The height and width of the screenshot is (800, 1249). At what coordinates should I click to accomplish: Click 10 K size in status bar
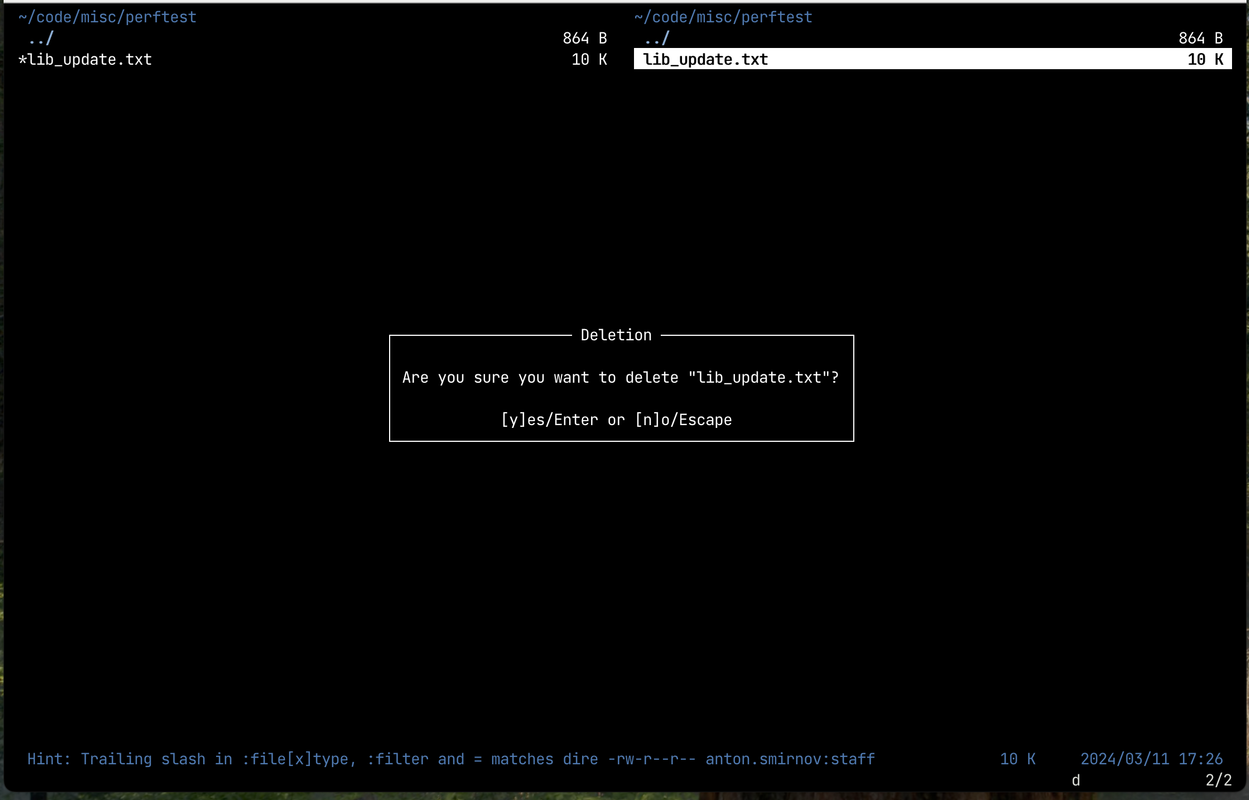pos(1018,759)
